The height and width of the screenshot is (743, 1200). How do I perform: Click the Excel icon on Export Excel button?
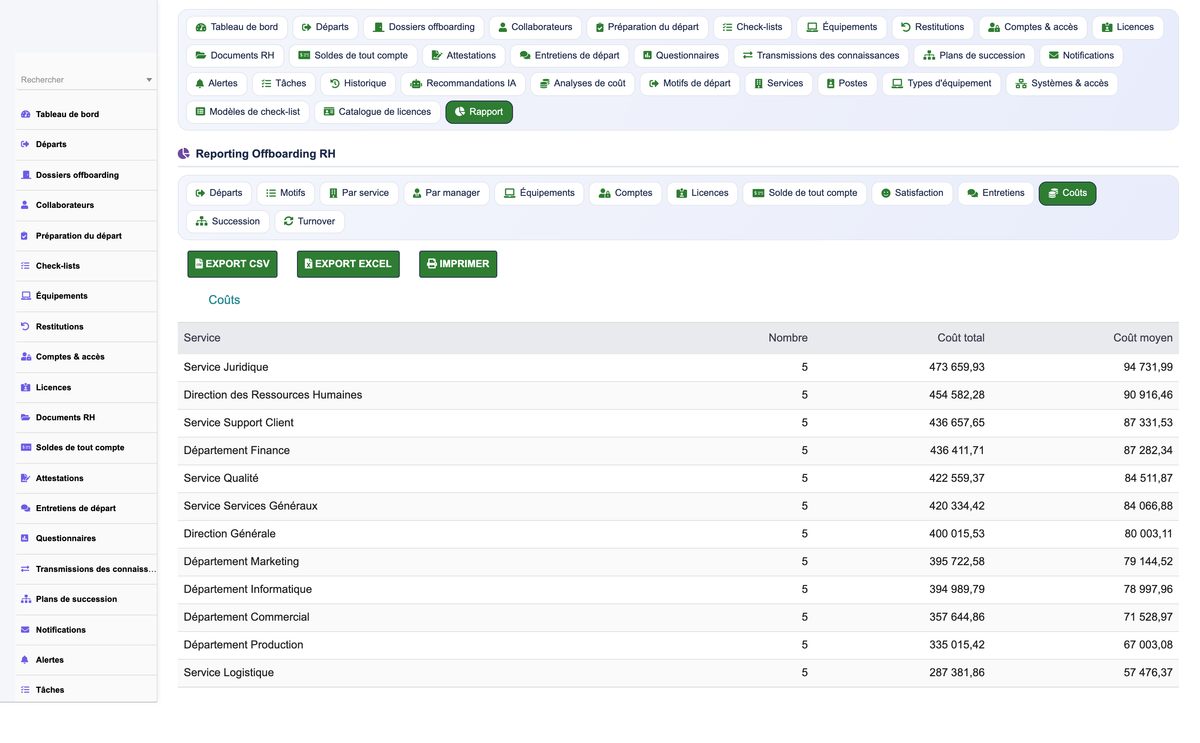click(308, 264)
